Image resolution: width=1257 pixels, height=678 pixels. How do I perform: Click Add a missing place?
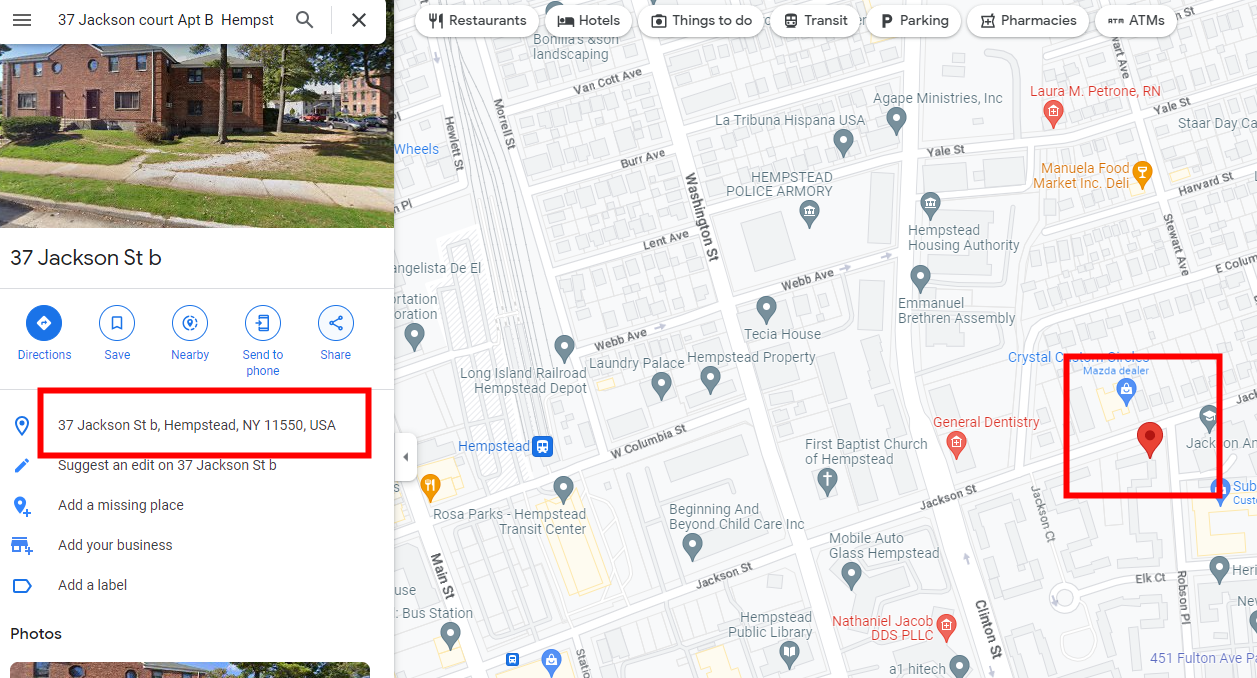pos(121,505)
